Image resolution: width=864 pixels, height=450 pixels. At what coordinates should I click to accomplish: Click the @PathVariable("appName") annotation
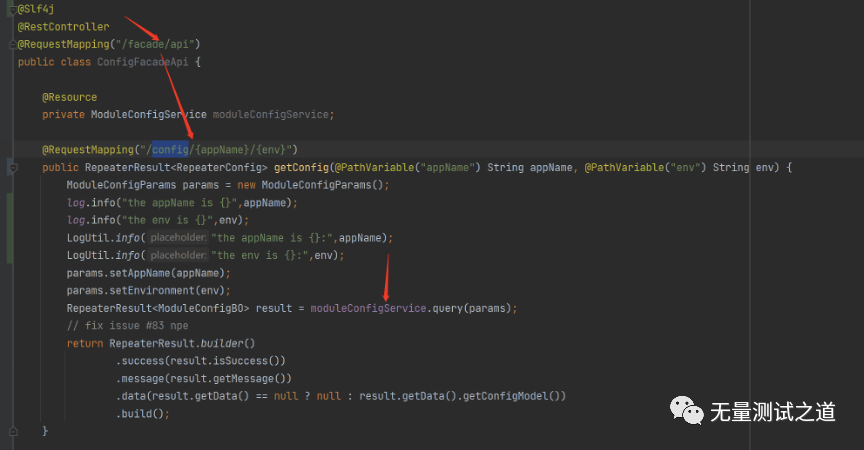(408, 167)
